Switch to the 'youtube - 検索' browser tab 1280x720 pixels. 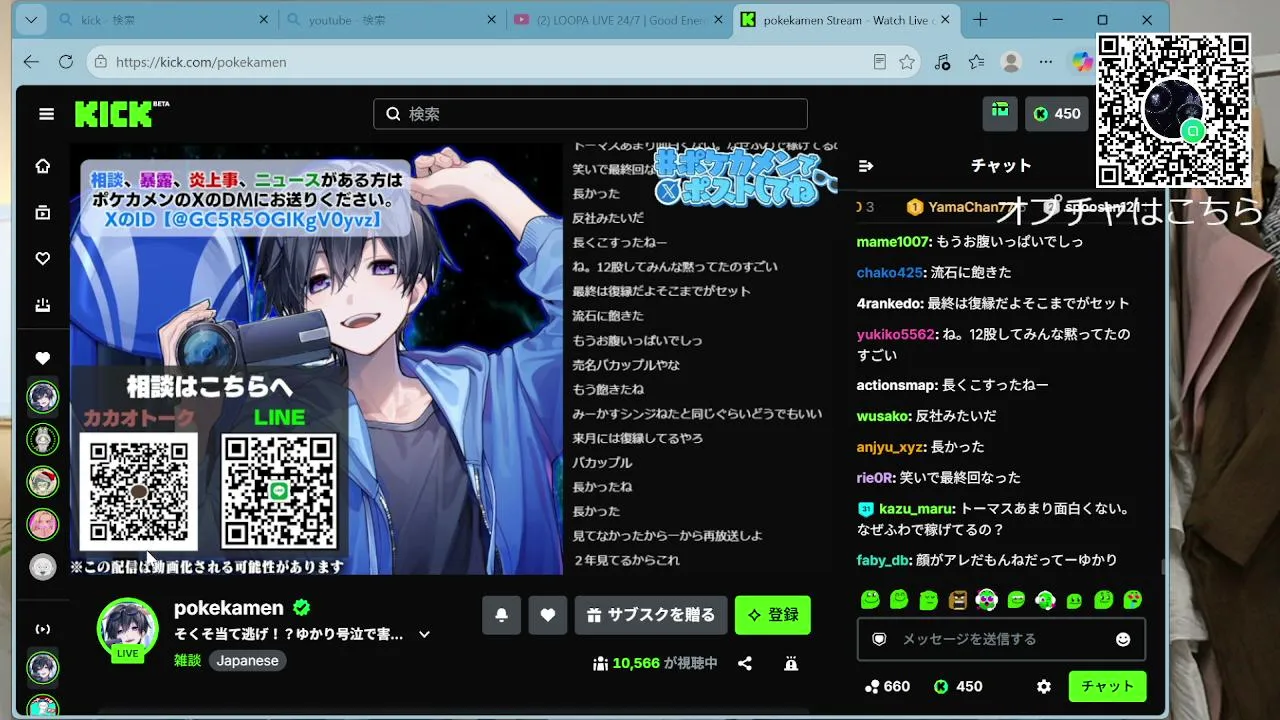392,20
